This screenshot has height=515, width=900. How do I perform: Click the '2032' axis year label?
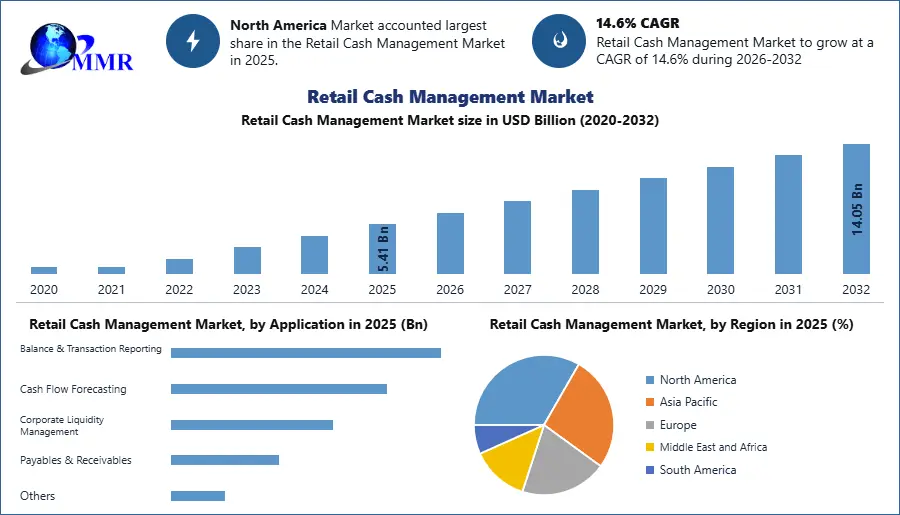pyautogui.click(x=856, y=290)
